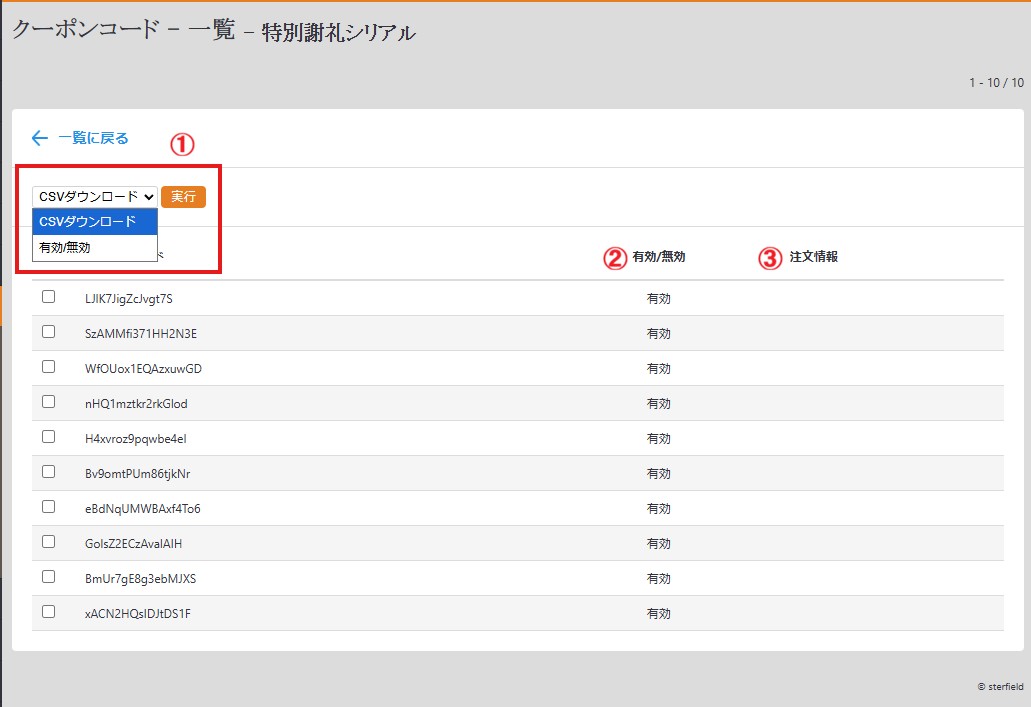Mark the Bv9omtPUm86tjkNr checkbox
This screenshot has height=707, width=1031.
48,472
